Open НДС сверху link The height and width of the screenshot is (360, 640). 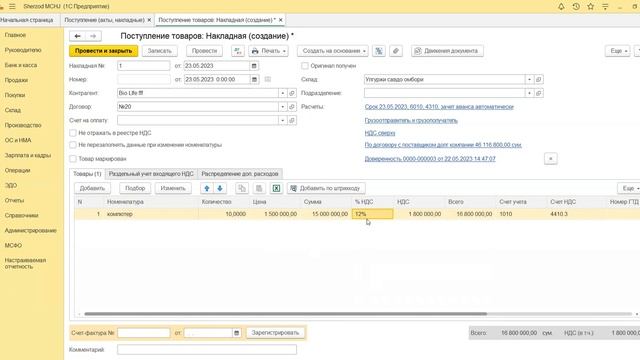[380, 133]
